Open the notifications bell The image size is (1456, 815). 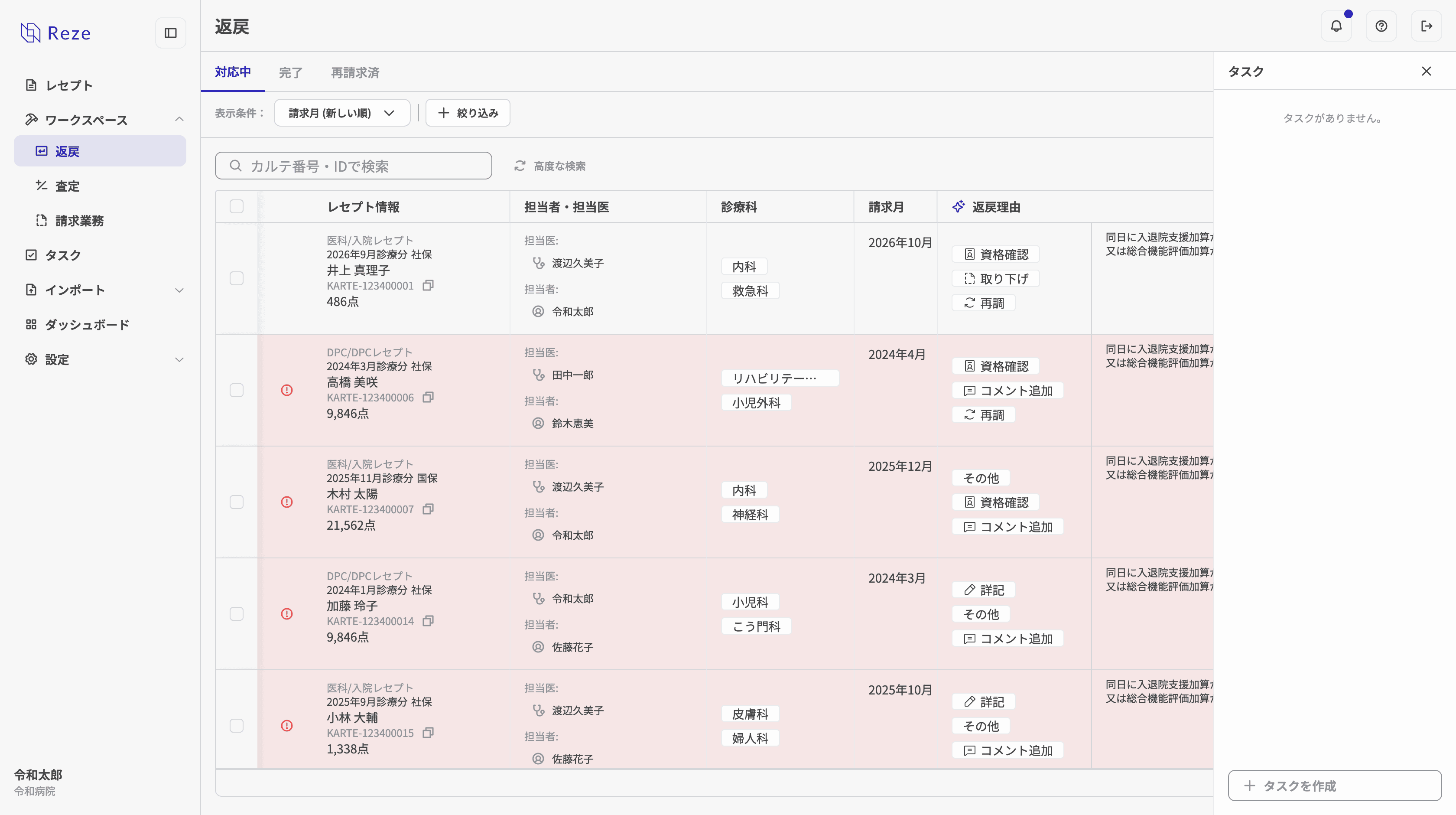click(1336, 26)
